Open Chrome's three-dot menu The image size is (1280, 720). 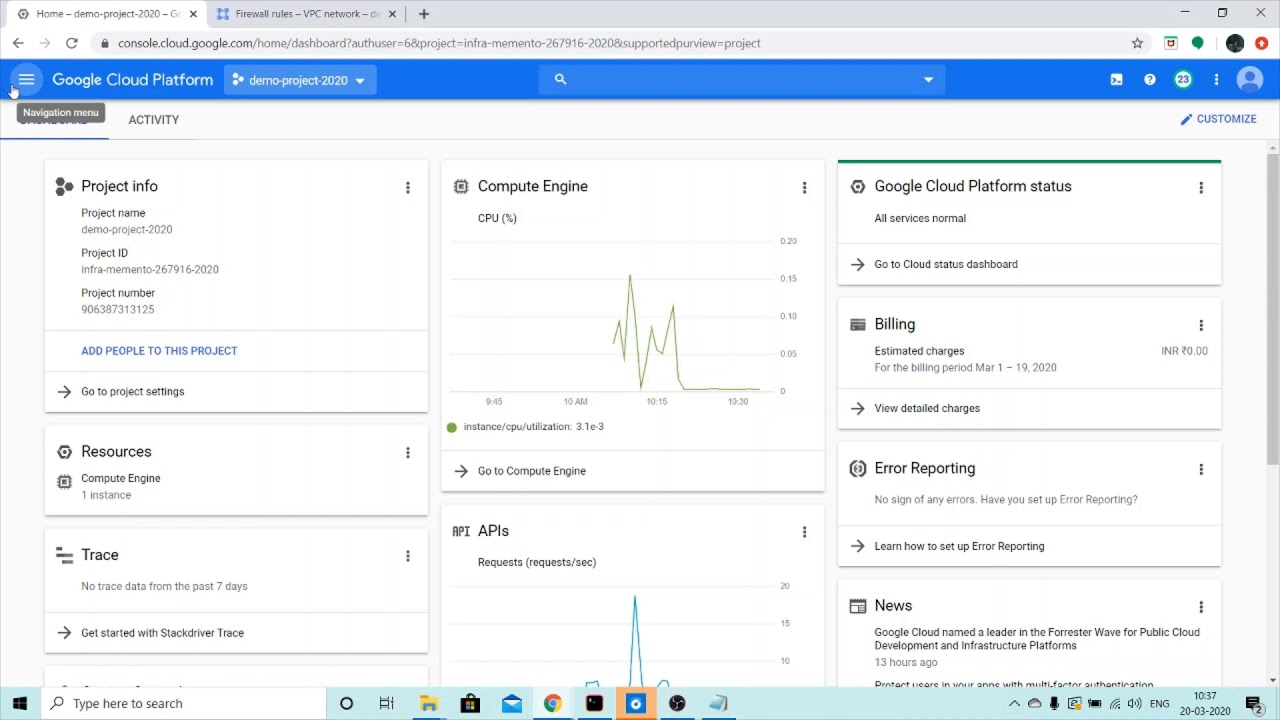pos(1262,43)
